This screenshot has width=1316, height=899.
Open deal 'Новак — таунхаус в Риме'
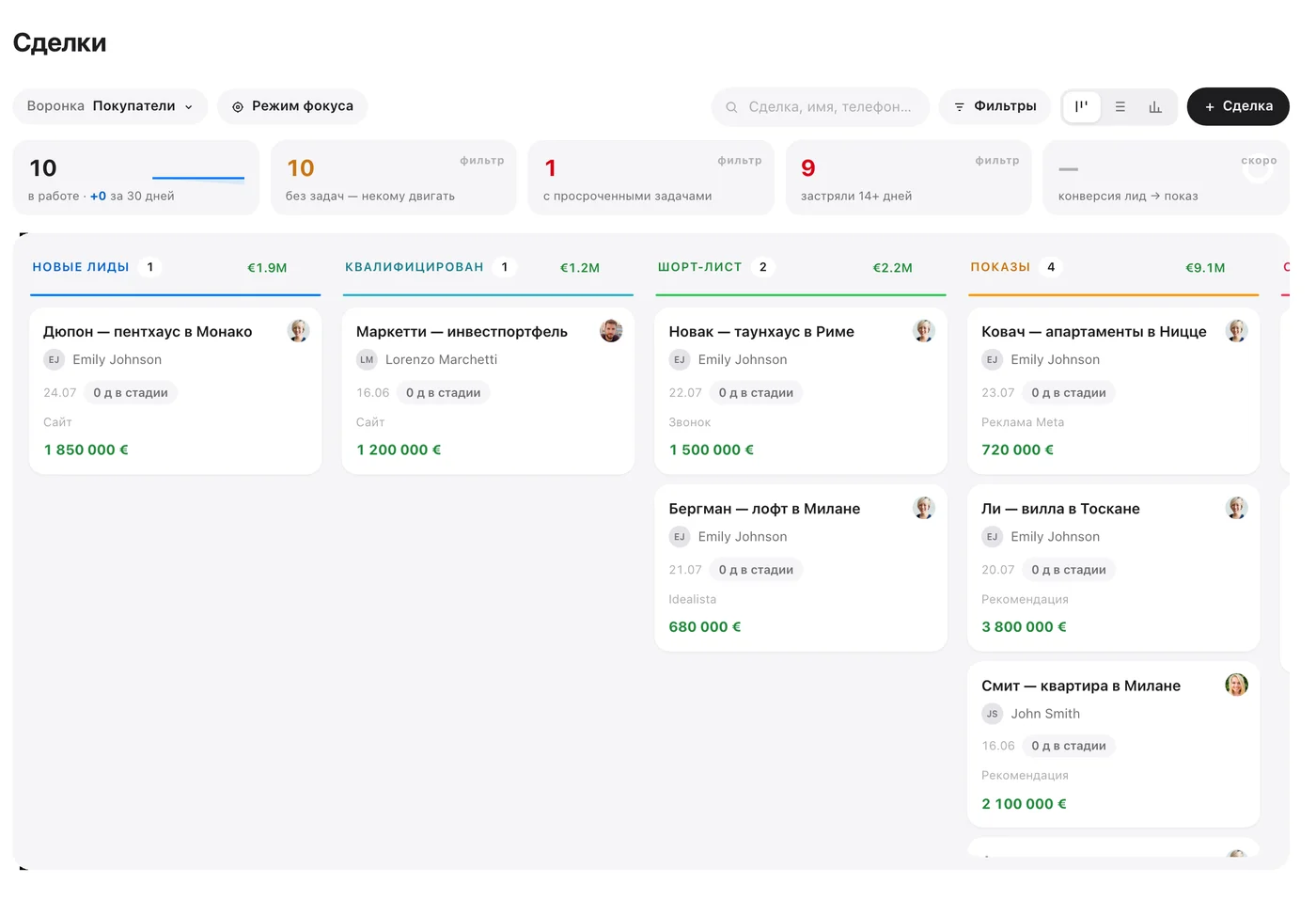coord(761,332)
